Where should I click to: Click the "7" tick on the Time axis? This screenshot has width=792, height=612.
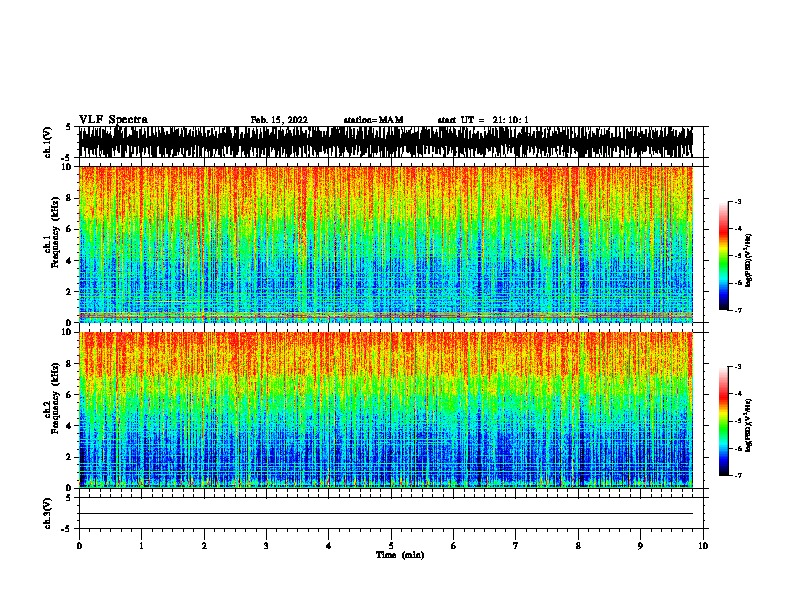(x=516, y=546)
